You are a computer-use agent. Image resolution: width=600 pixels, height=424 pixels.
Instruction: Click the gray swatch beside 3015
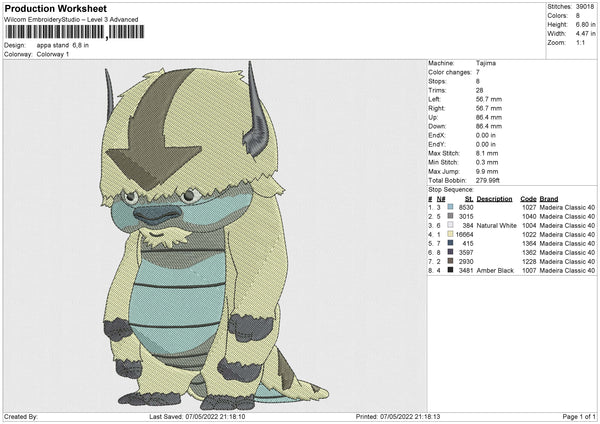450,216
